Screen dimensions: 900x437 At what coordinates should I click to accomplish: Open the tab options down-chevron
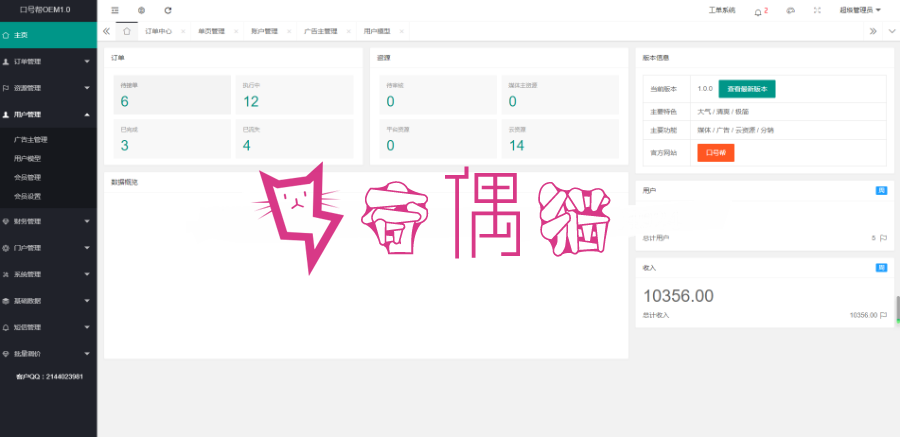coord(891,32)
